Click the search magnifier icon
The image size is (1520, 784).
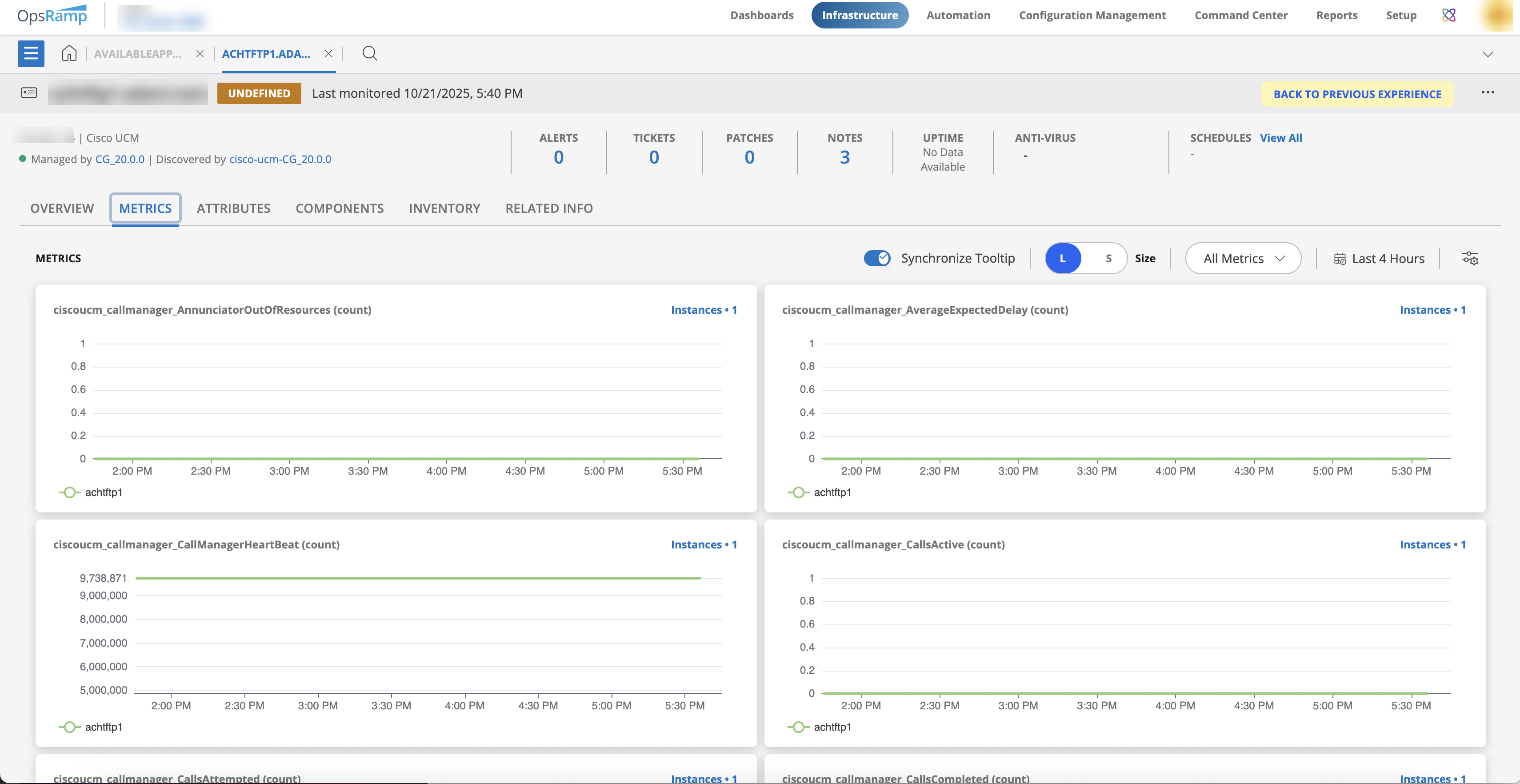(369, 54)
